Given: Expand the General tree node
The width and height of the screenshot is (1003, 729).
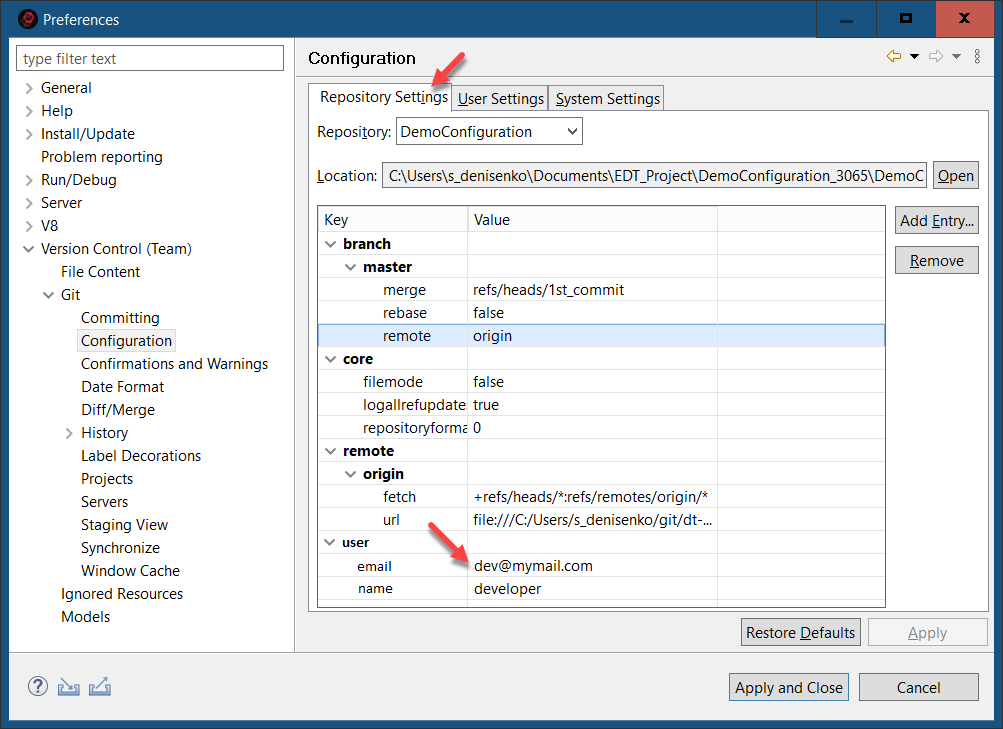Looking at the screenshot, I should click(x=29, y=88).
